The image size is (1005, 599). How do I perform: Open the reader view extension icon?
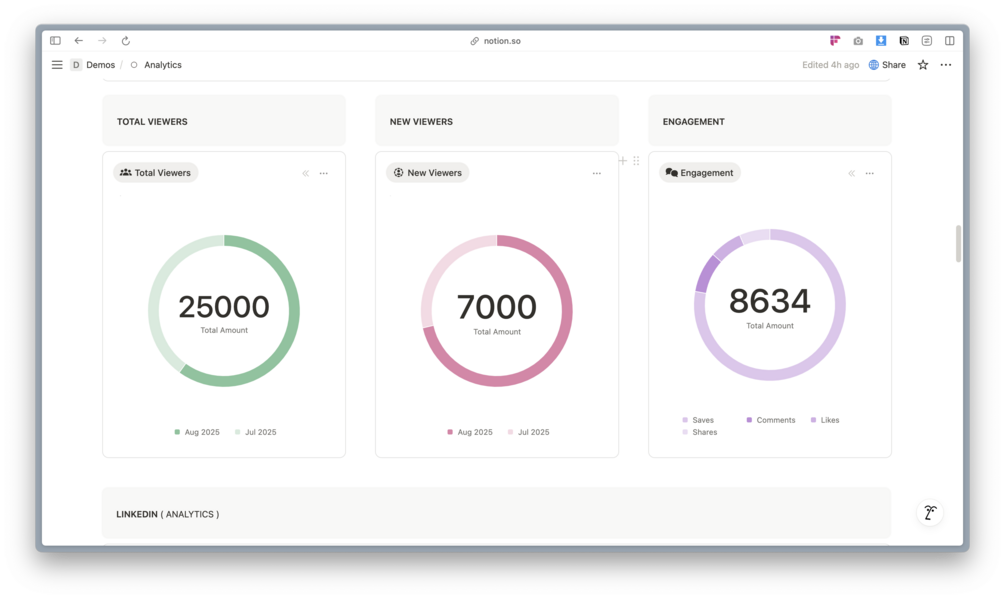point(927,40)
